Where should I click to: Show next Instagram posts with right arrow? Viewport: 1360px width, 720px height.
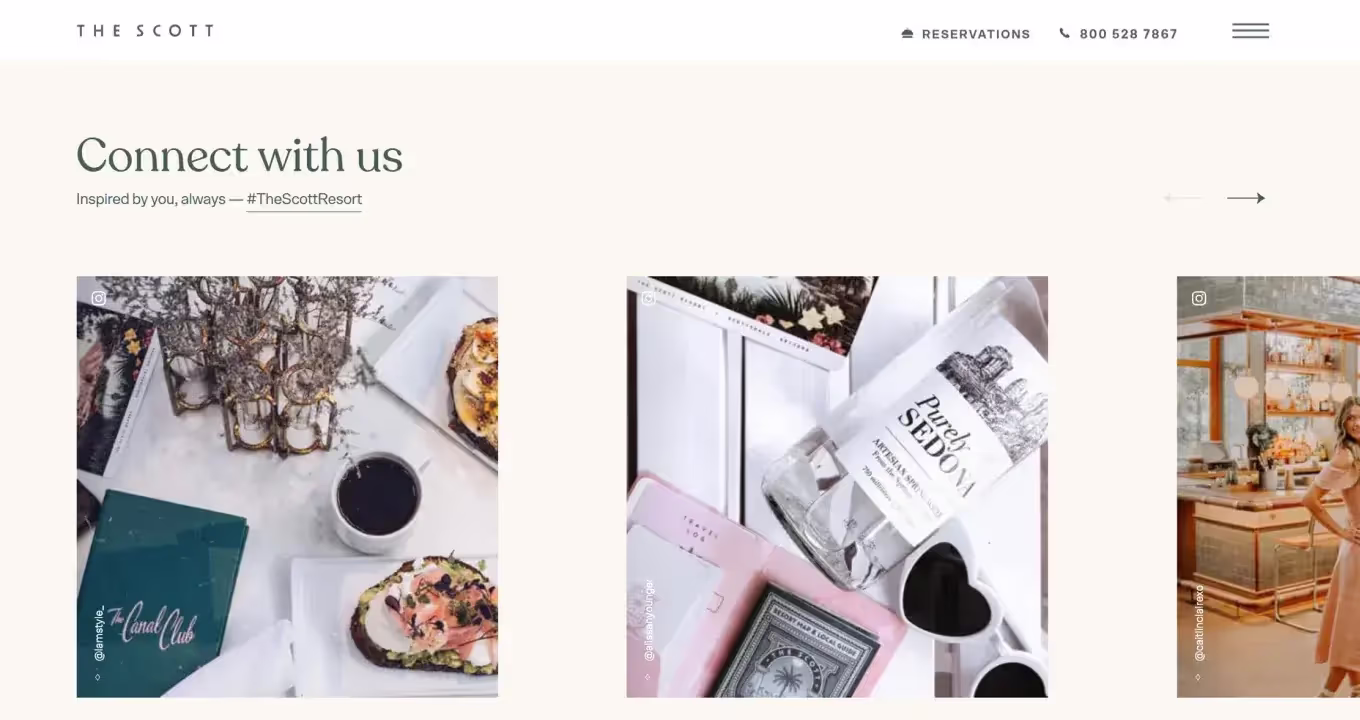(1246, 198)
